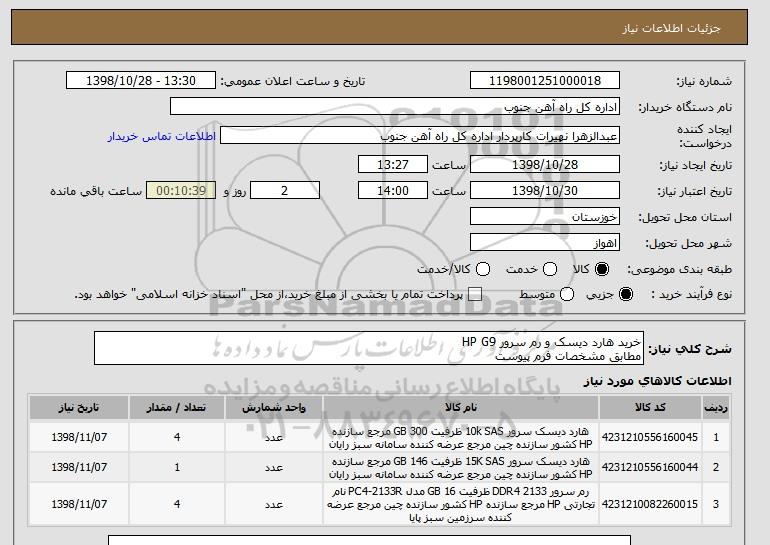Click the DDR4 2133 server RAM item name
770x545 pixels.
click(461, 504)
